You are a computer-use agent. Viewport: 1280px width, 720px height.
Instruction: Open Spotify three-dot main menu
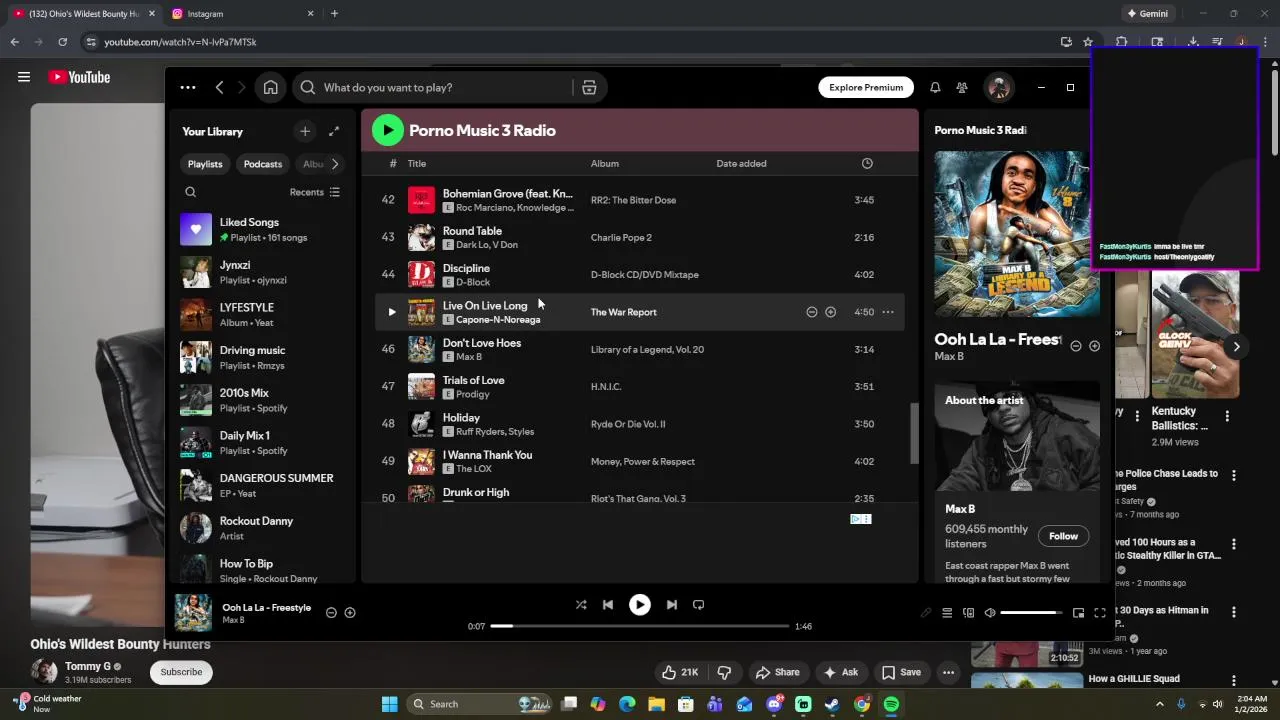[188, 88]
